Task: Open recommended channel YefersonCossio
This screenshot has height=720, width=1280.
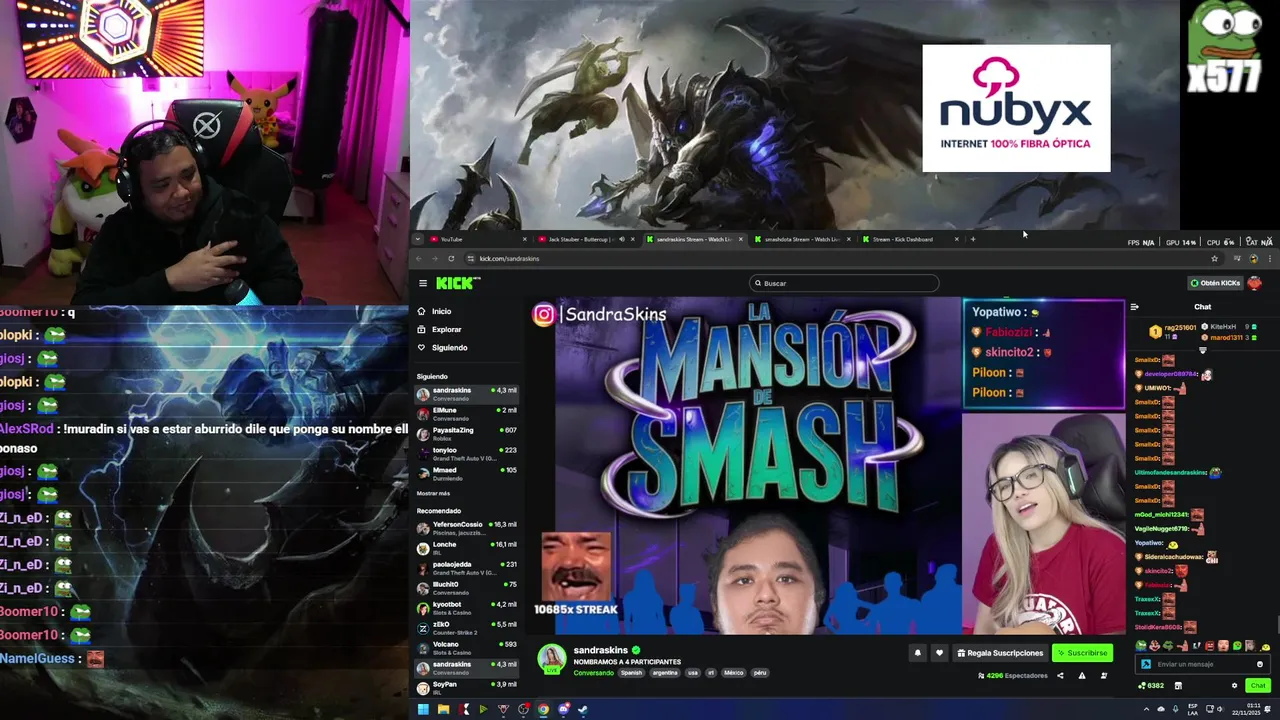Action: coord(467,527)
